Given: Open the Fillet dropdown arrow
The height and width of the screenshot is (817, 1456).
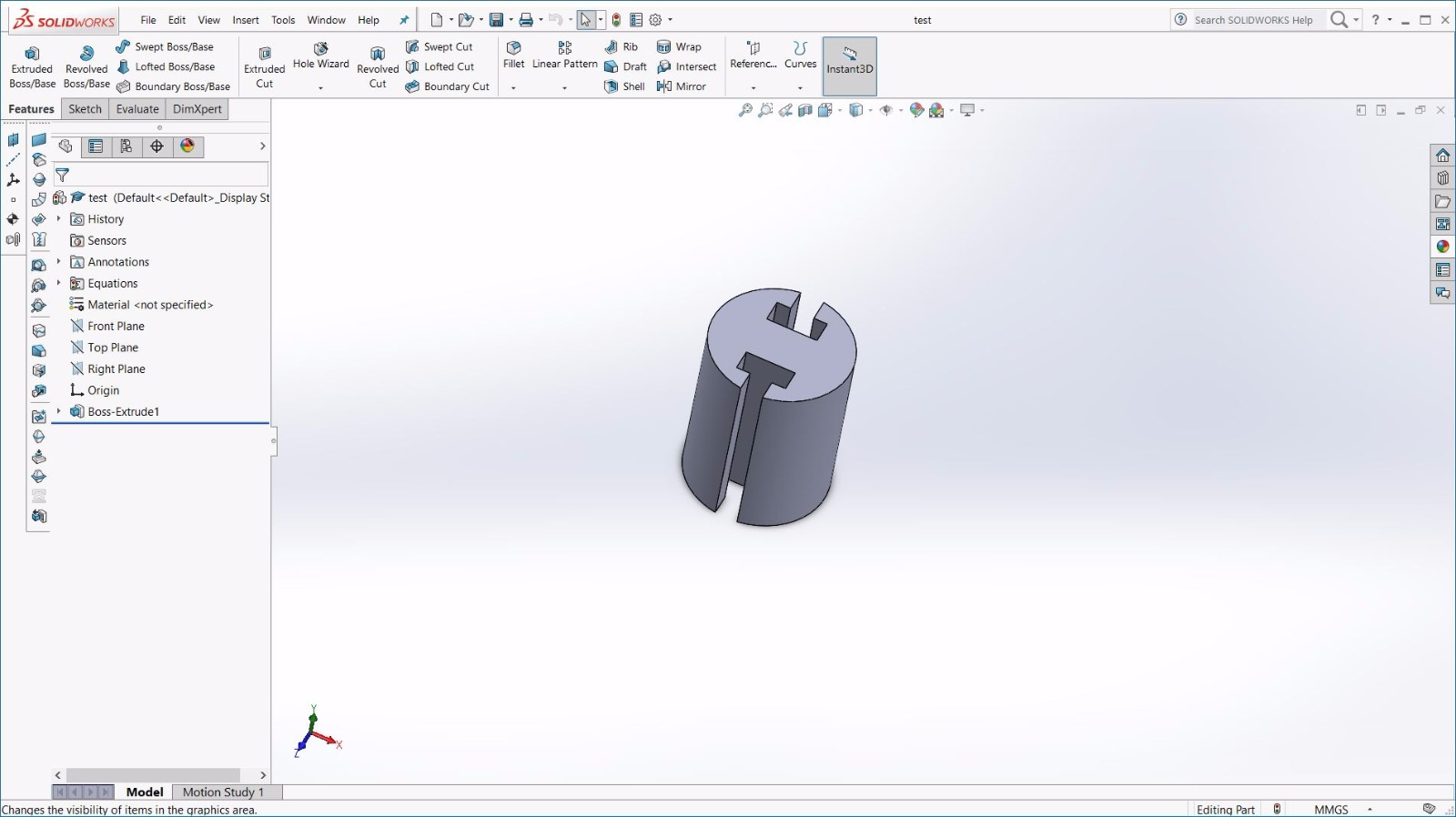Looking at the screenshot, I should [x=513, y=88].
